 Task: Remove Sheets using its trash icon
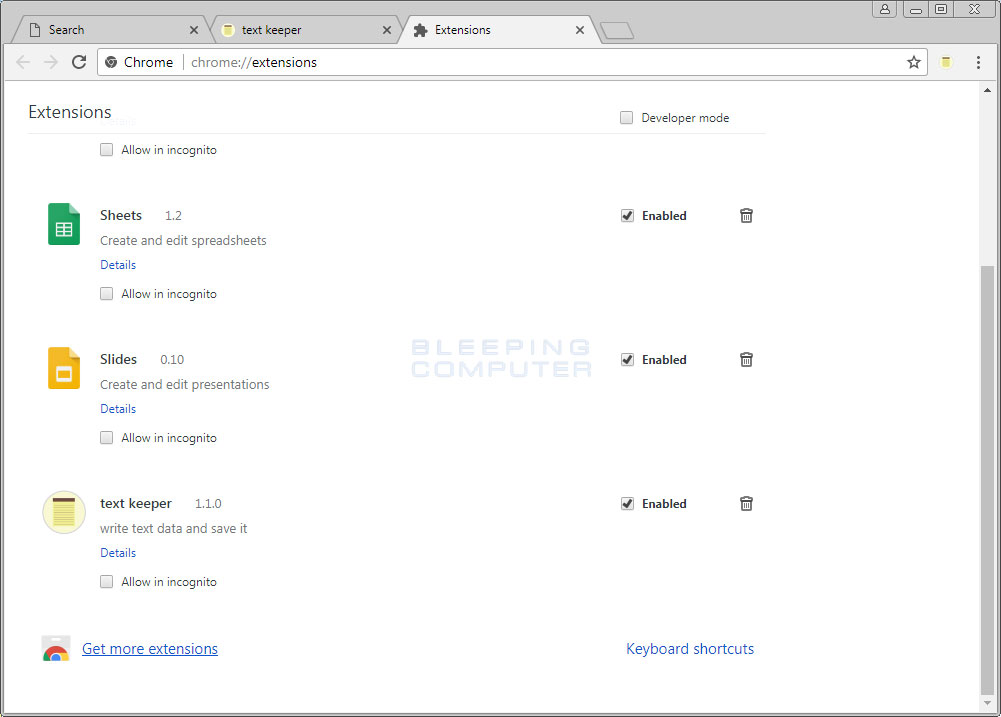[x=746, y=215]
